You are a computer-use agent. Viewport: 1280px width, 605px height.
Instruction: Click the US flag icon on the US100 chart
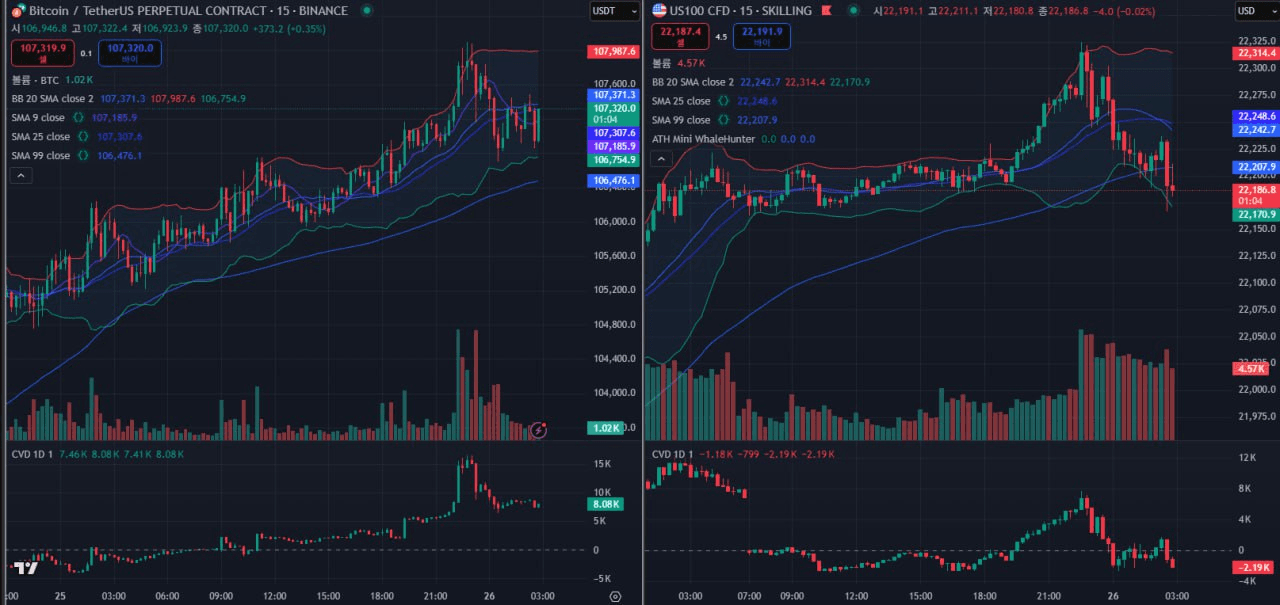[x=658, y=10]
